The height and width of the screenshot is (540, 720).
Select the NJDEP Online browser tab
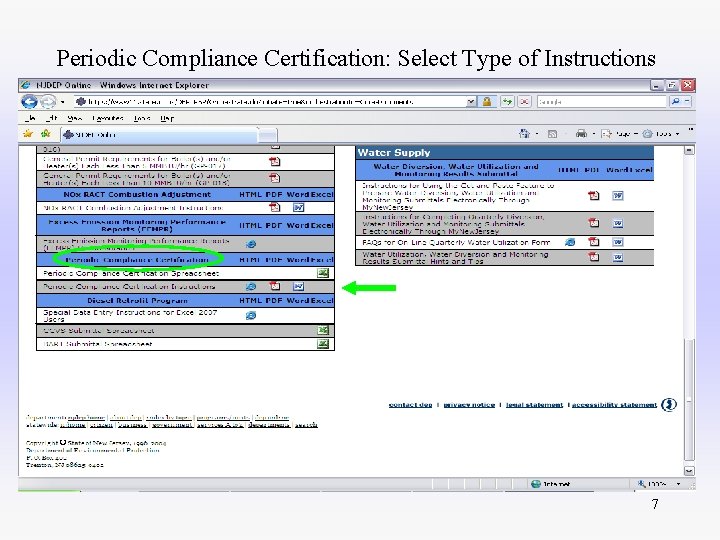[158, 135]
